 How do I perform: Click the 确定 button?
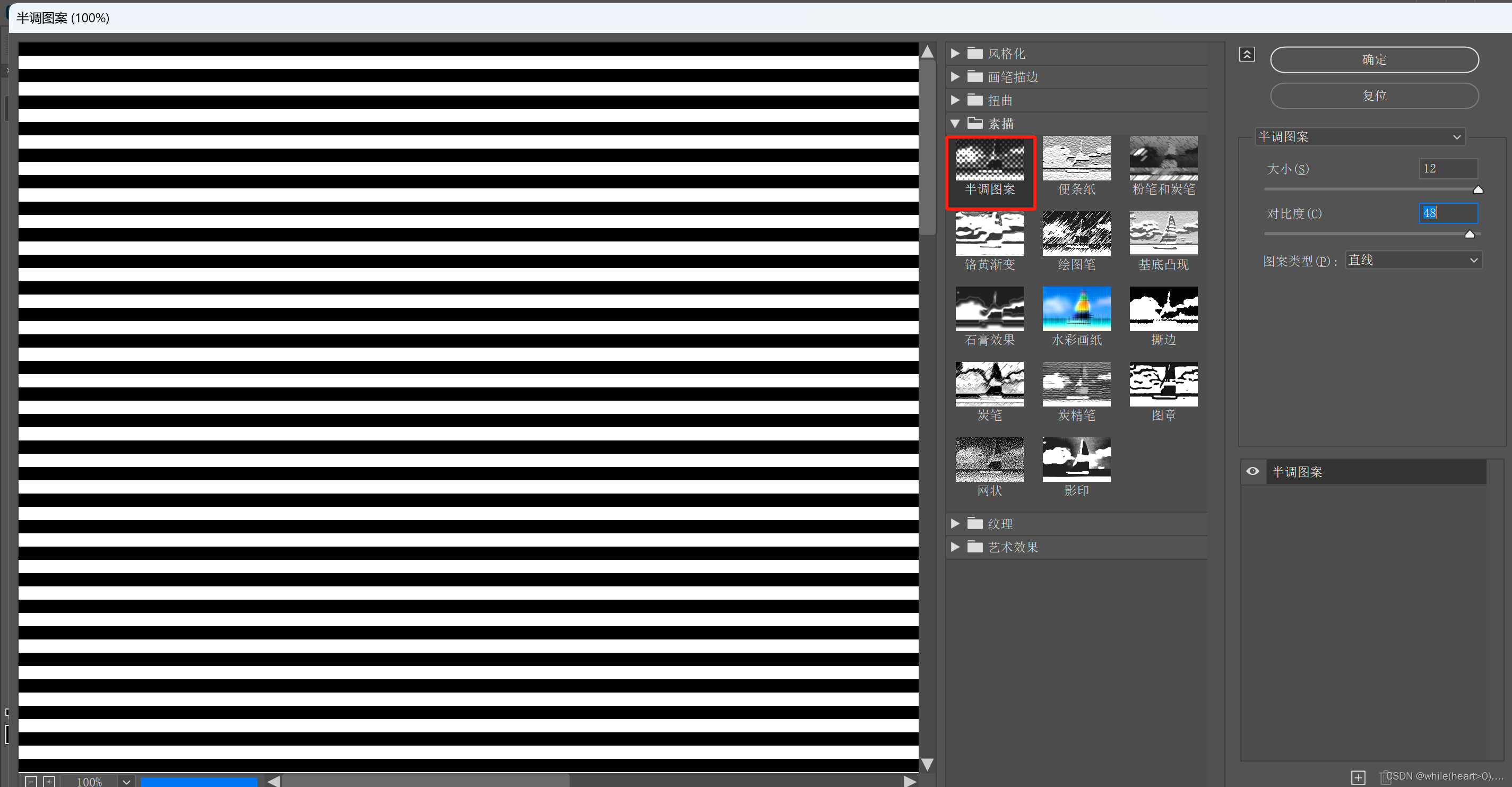[1374, 60]
